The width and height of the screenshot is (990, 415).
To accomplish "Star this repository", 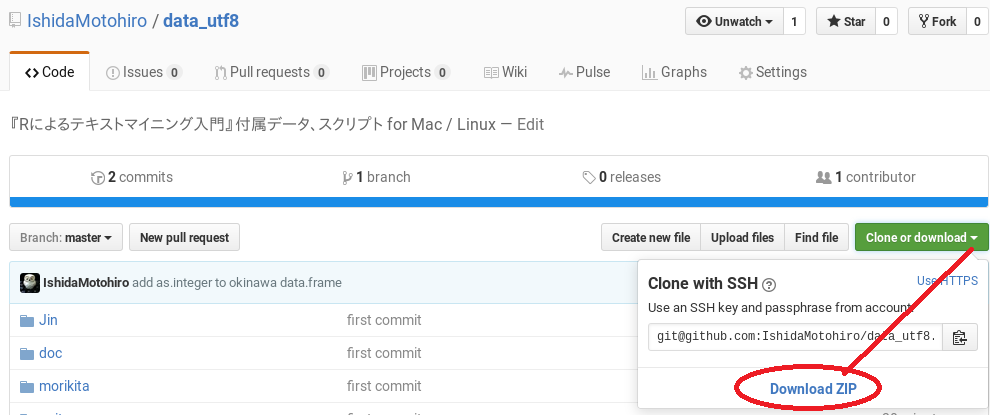I will pyautogui.click(x=845, y=21).
